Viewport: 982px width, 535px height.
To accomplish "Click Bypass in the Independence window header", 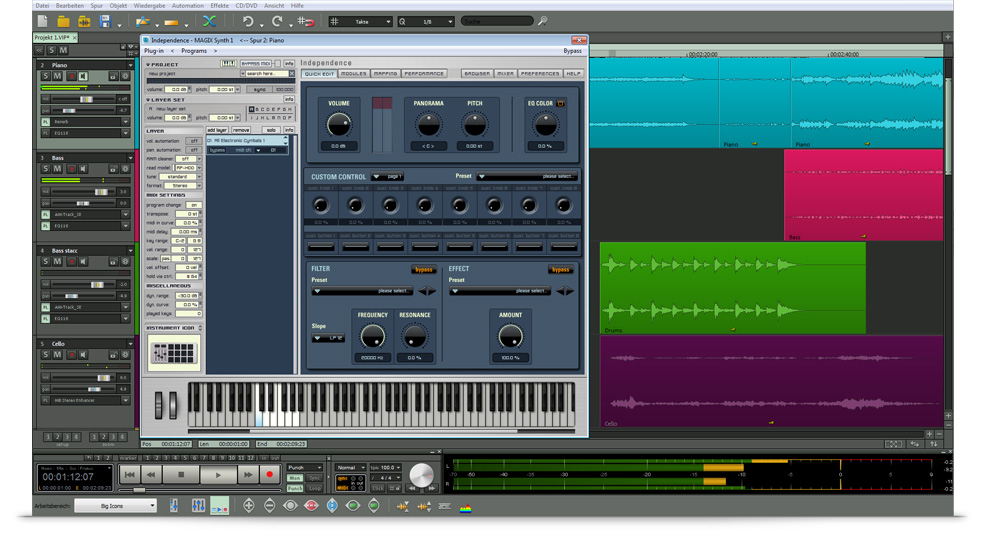I will click(572, 51).
